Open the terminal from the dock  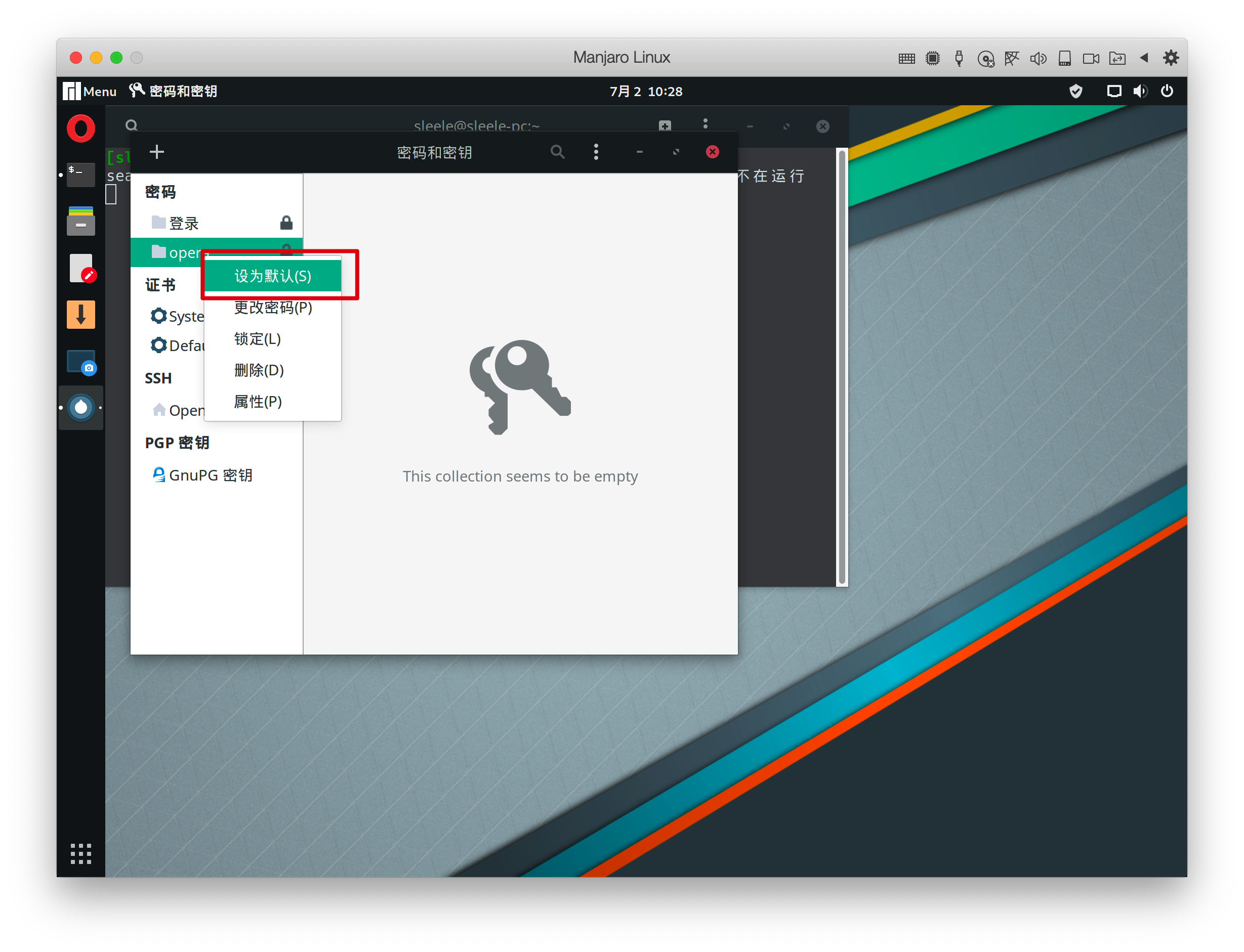[81, 175]
